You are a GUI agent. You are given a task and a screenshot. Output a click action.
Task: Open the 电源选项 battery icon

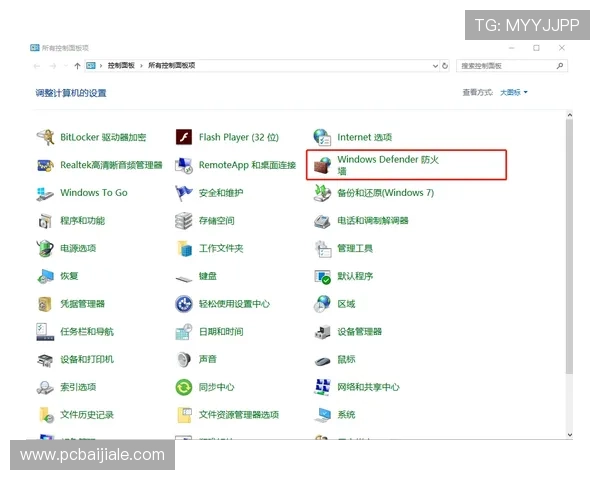45,248
